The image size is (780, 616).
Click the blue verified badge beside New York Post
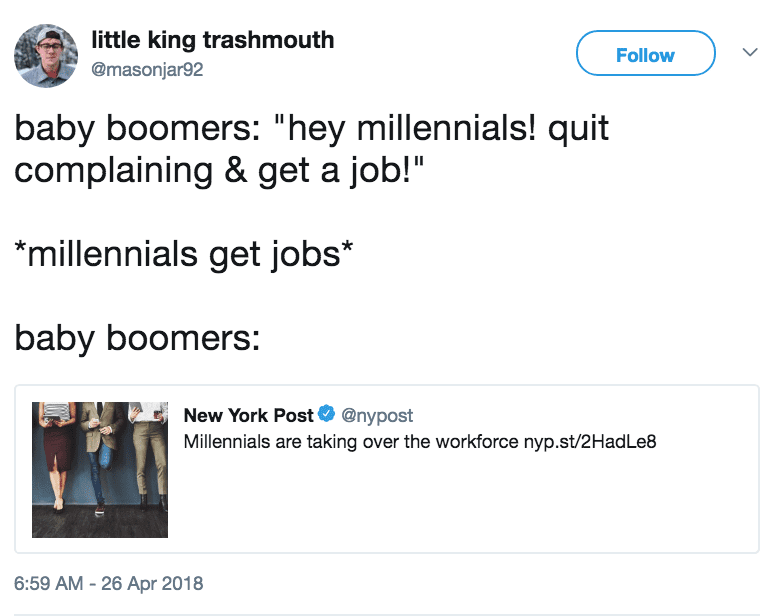coord(326,414)
